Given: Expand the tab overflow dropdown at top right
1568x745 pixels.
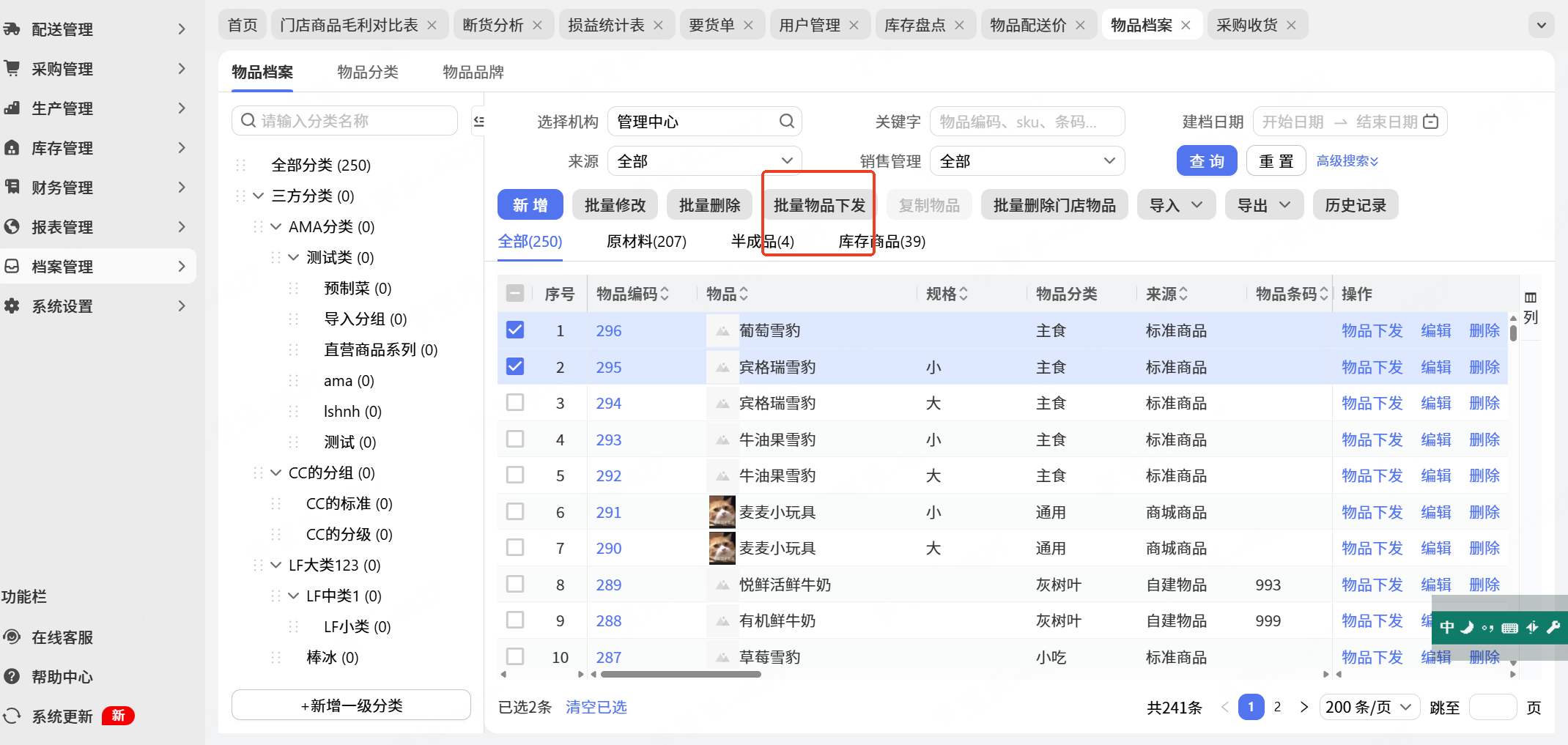Looking at the screenshot, I should [x=1542, y=26].
